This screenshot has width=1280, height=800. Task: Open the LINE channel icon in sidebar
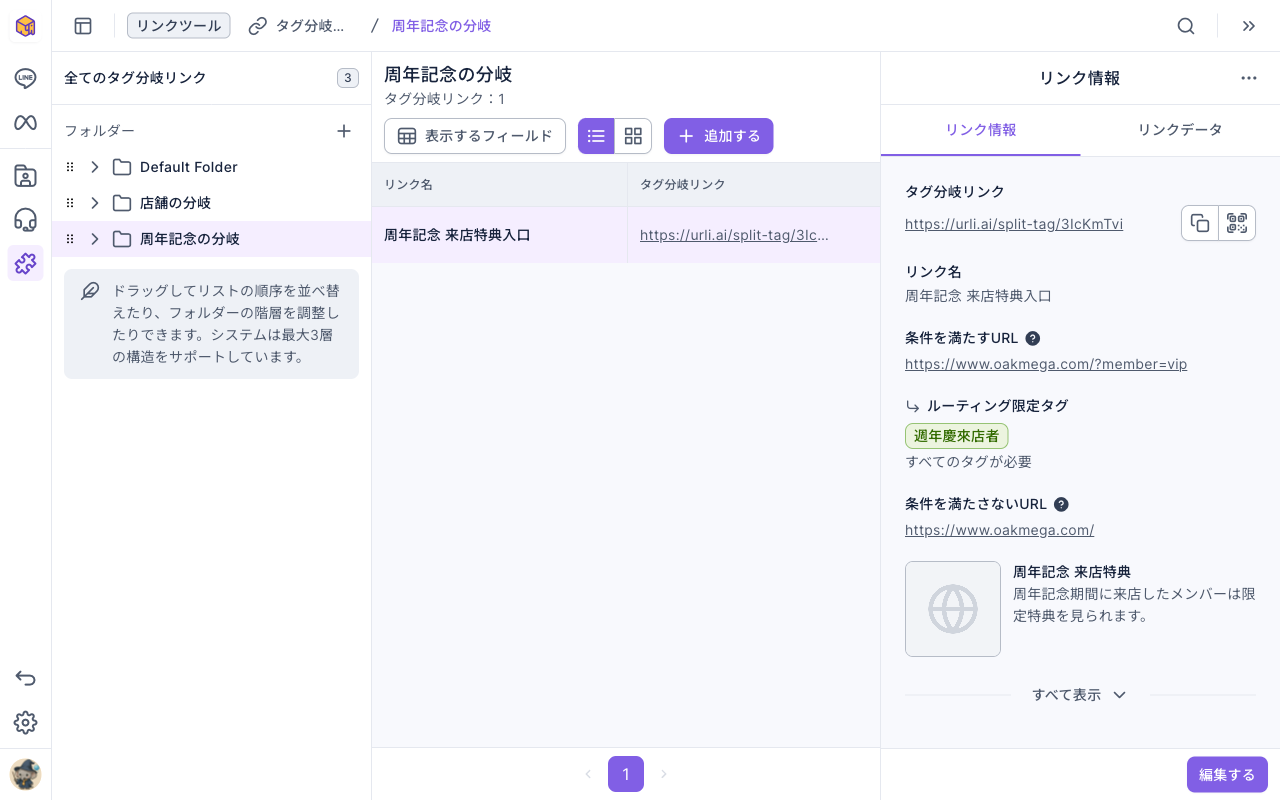click(25, 78)
